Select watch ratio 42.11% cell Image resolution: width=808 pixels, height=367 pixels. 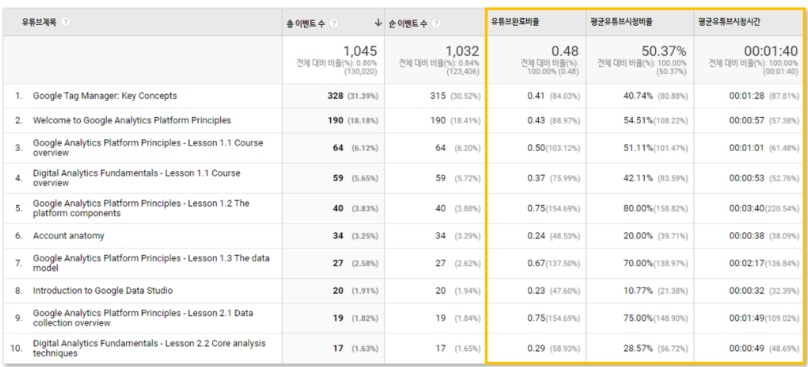[638, 178]
